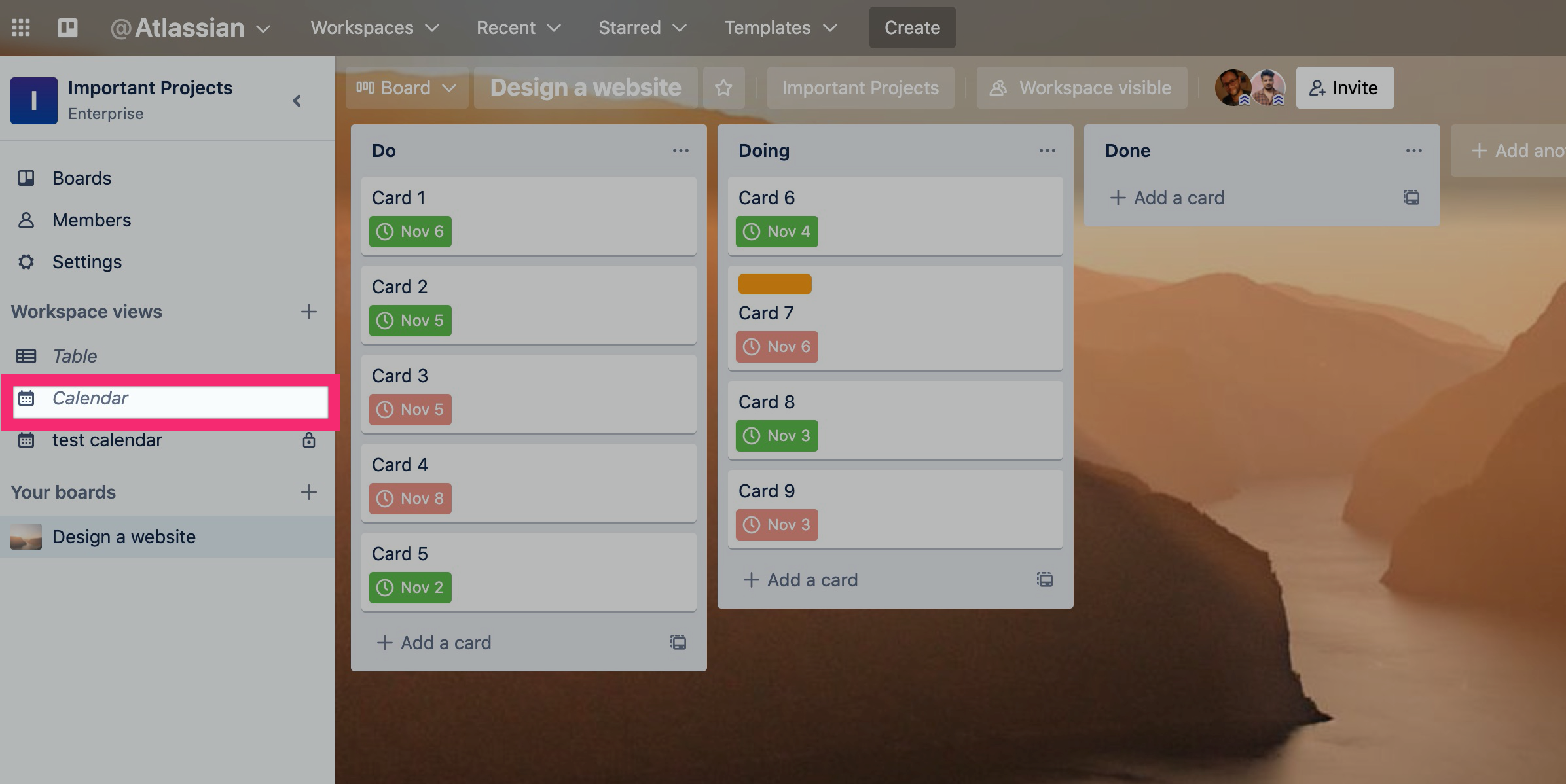Click the Boards sidebar icon

click(x=27, y=178)
